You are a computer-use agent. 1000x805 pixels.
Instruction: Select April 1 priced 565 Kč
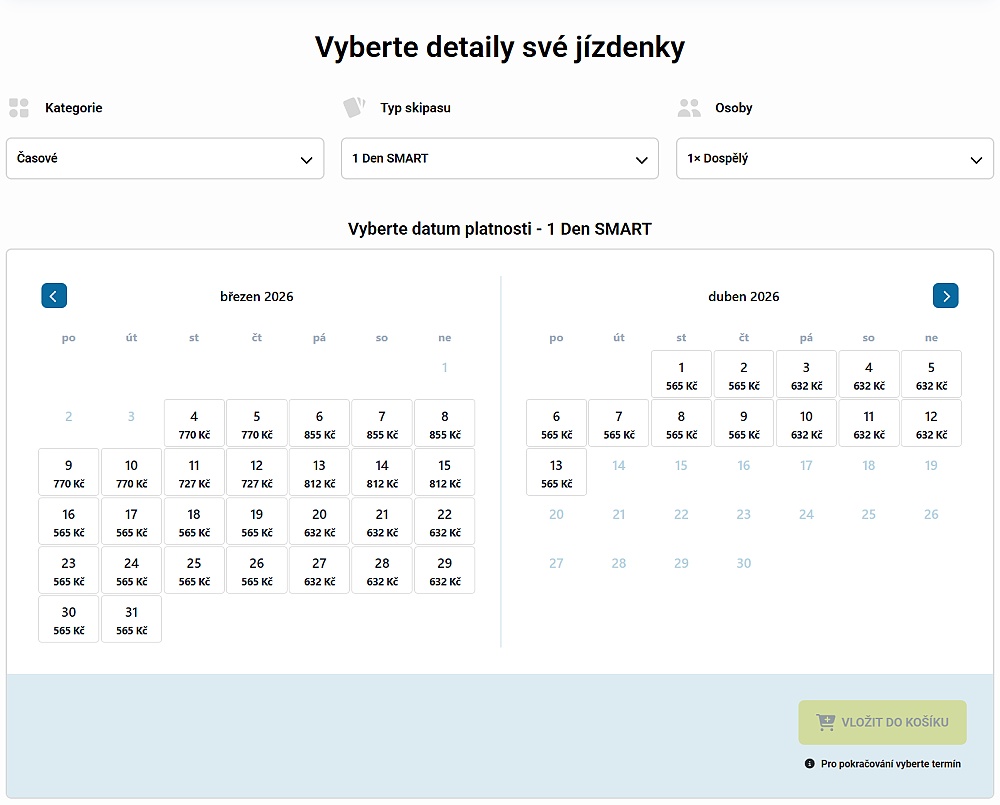click(681, 374)
